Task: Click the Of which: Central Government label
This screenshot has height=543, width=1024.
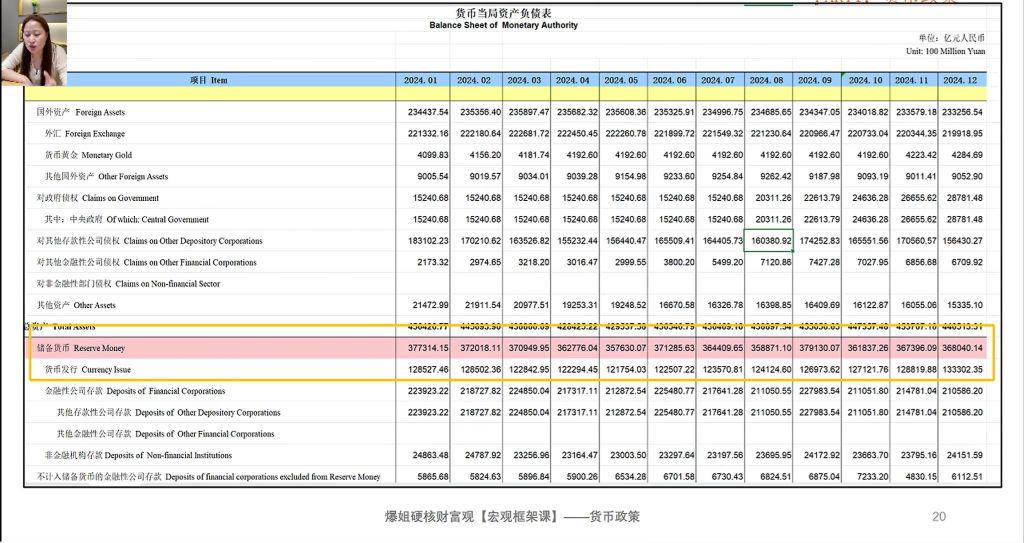Action: coord(127,220)
